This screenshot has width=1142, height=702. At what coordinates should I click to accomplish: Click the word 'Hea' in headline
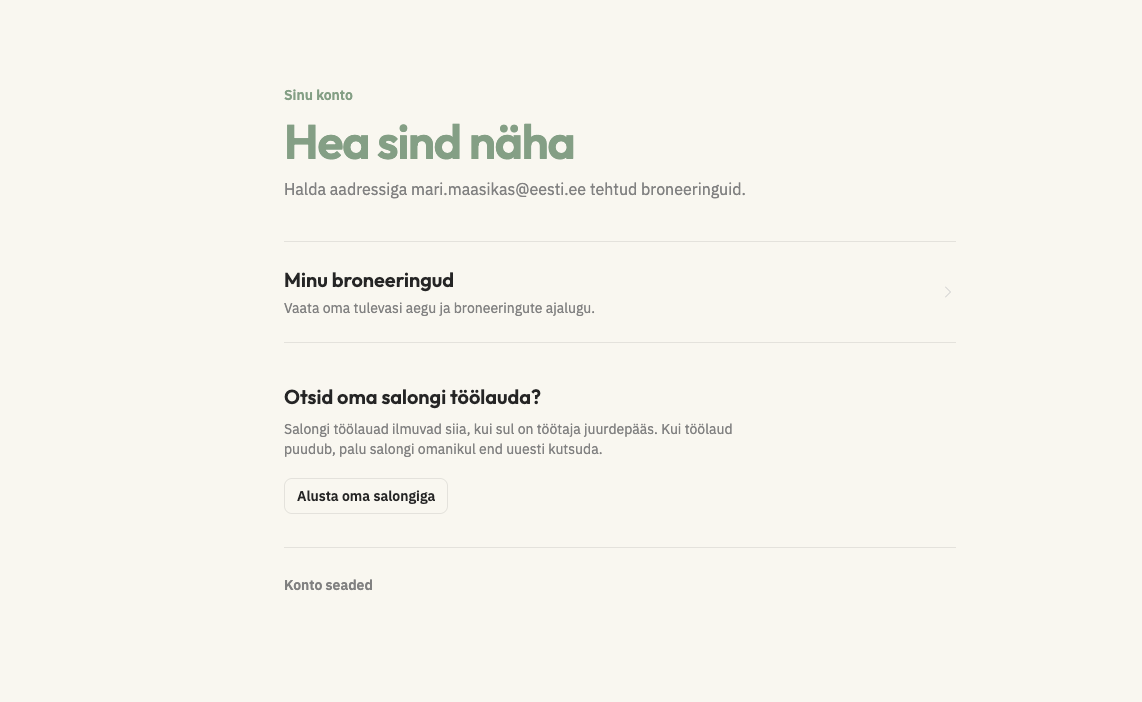click(326, 142)
